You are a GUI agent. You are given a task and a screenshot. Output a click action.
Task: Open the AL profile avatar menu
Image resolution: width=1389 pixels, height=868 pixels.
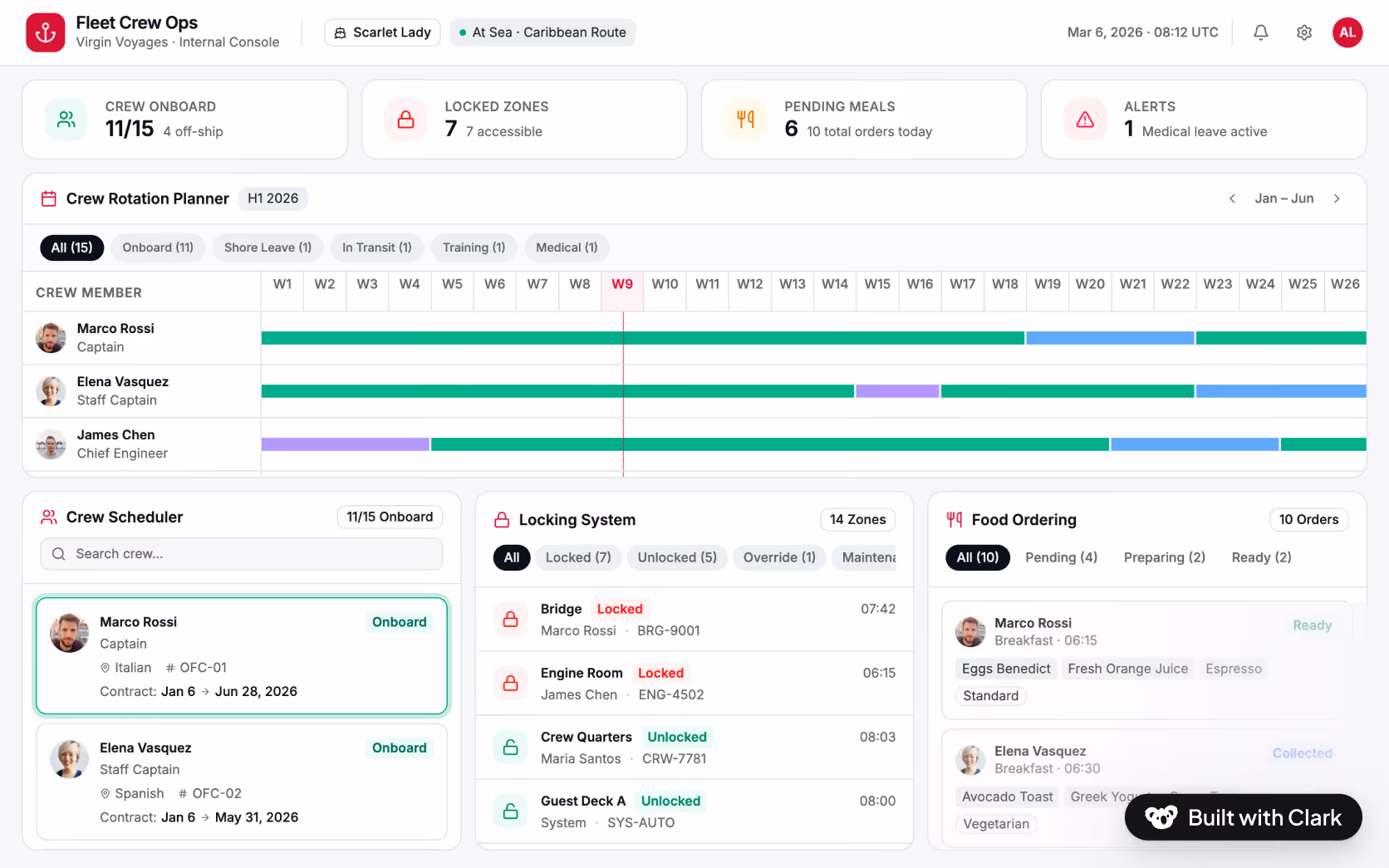[1347, 32]
